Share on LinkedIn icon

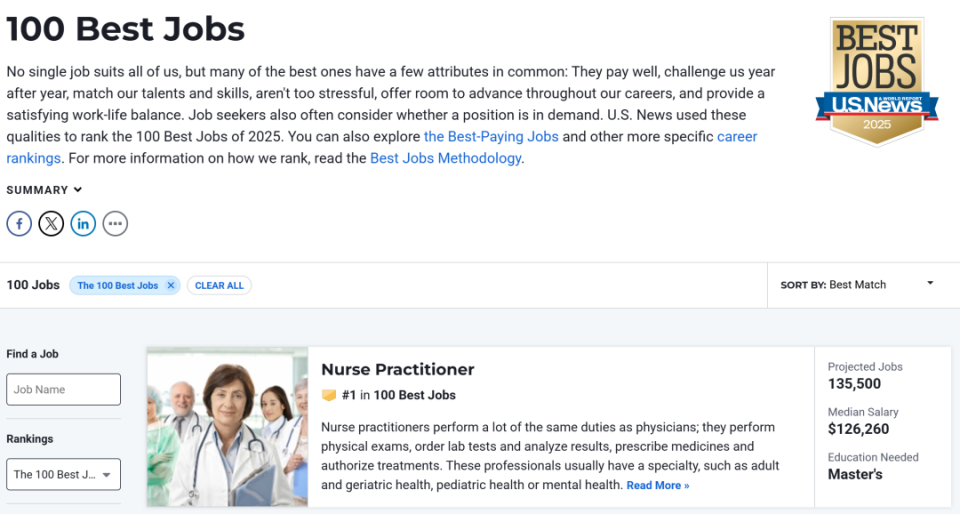(83, 224)
